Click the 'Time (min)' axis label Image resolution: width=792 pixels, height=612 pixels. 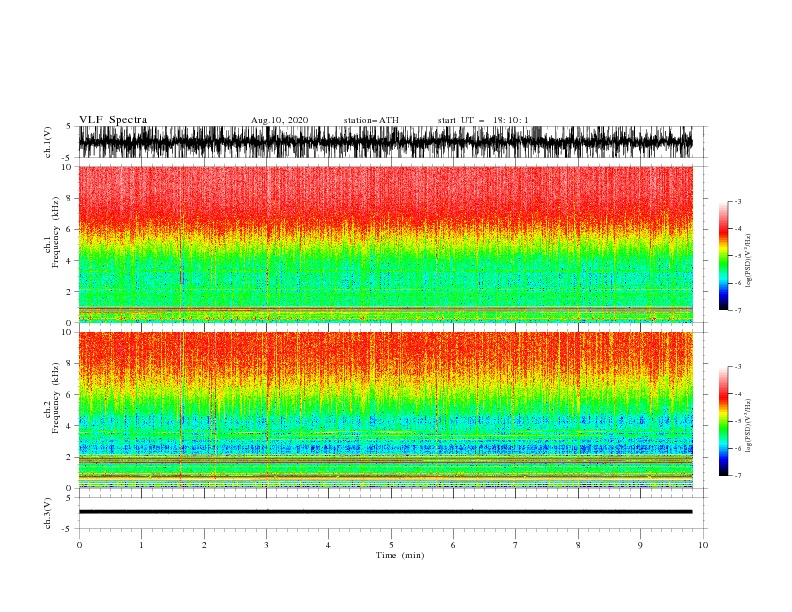point(400,555)
